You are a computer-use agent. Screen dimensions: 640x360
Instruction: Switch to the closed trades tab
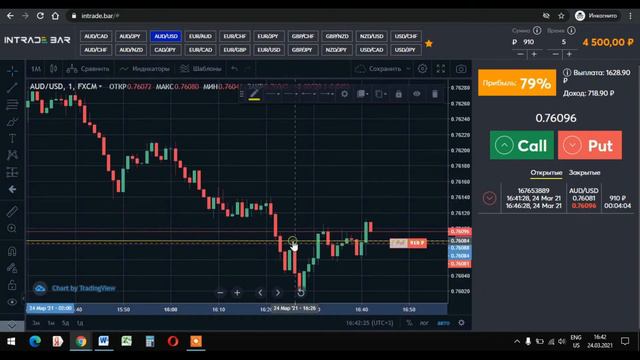point(584,173)
